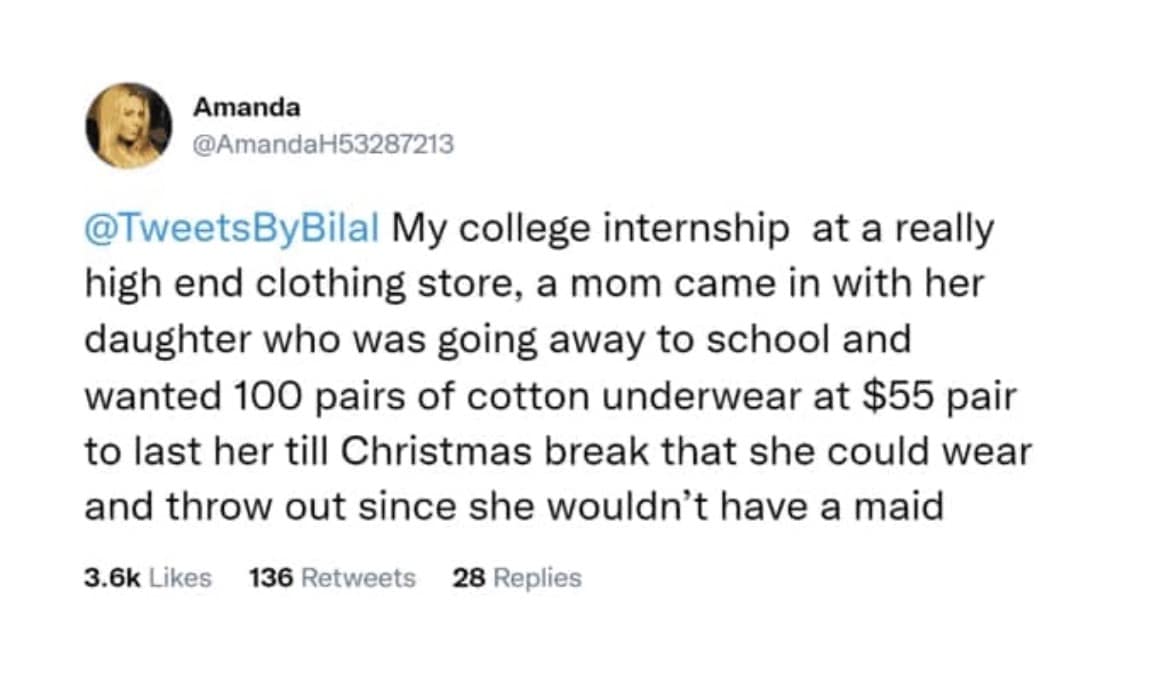
Task: View the Replies label
Action: click(x=537, y=577)
